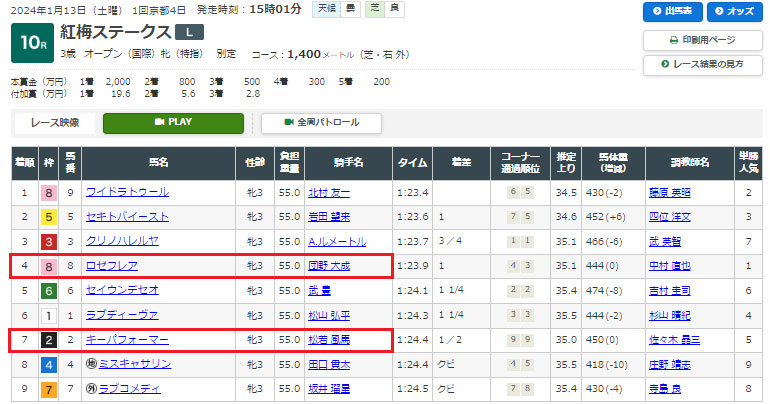Click the green 10R race number badge
Image resolution: width=770 pixels, height=404 pixels.
click(32, 43)
